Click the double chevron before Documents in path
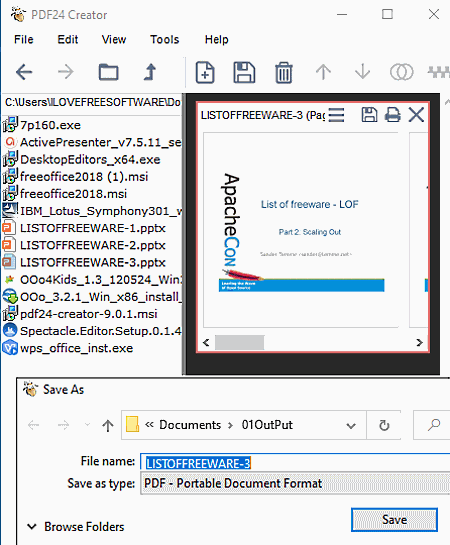This screenshot has width=450, height=545. pyautogui.click(x=149, y=425)
